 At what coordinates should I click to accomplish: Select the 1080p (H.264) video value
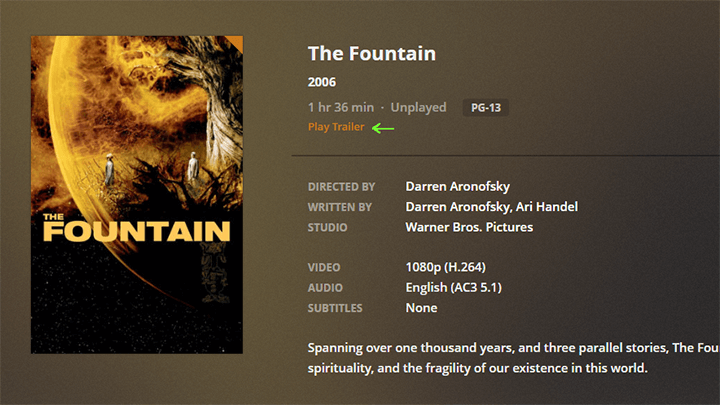coord(445,267)
